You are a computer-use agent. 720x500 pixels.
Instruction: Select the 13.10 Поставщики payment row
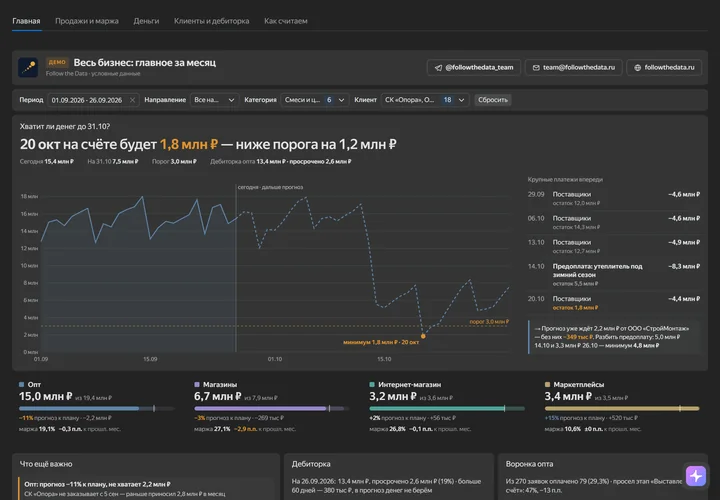[613, 246]
